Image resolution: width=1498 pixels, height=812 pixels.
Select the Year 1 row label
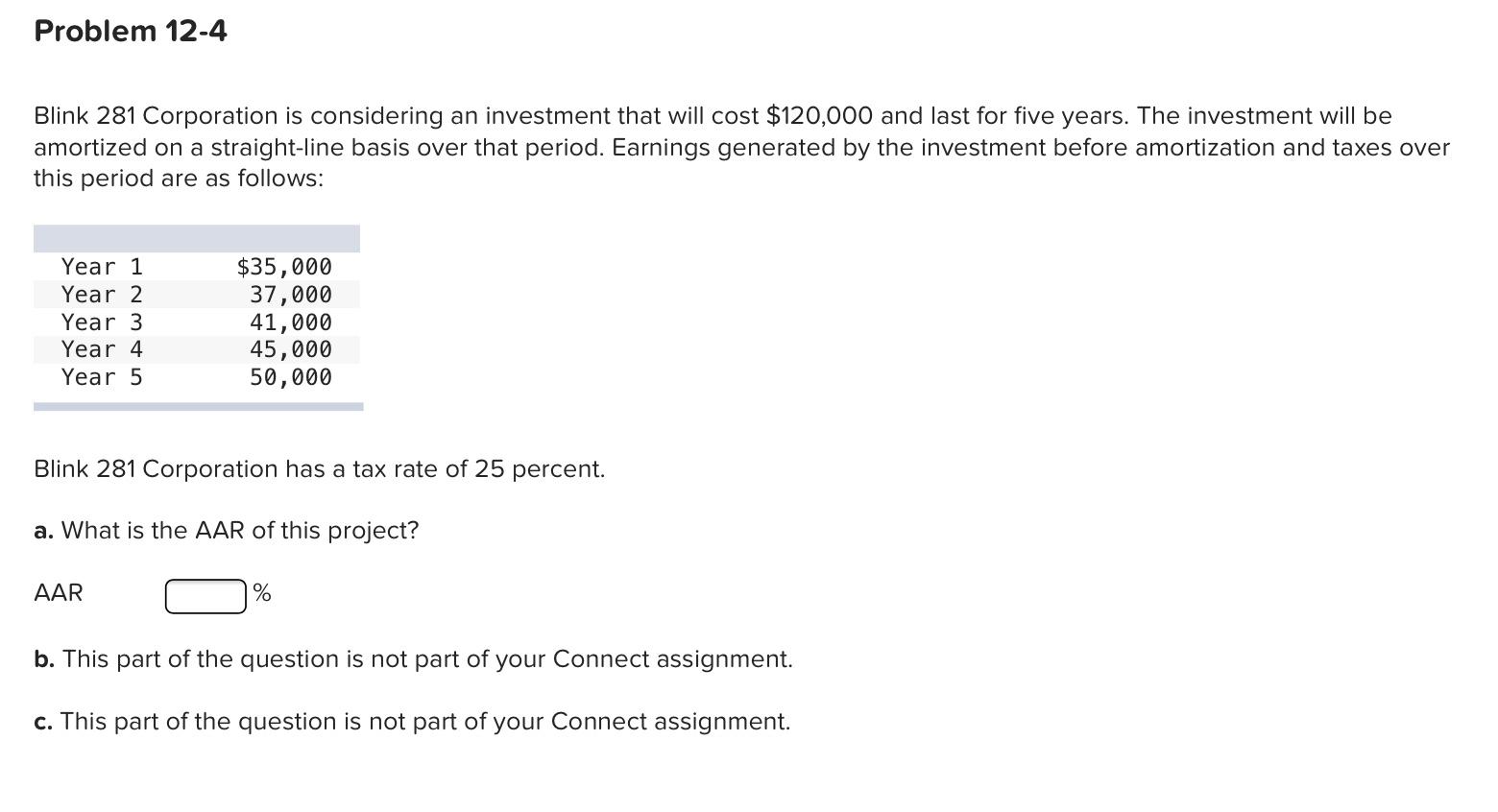(x=102, y=267)
